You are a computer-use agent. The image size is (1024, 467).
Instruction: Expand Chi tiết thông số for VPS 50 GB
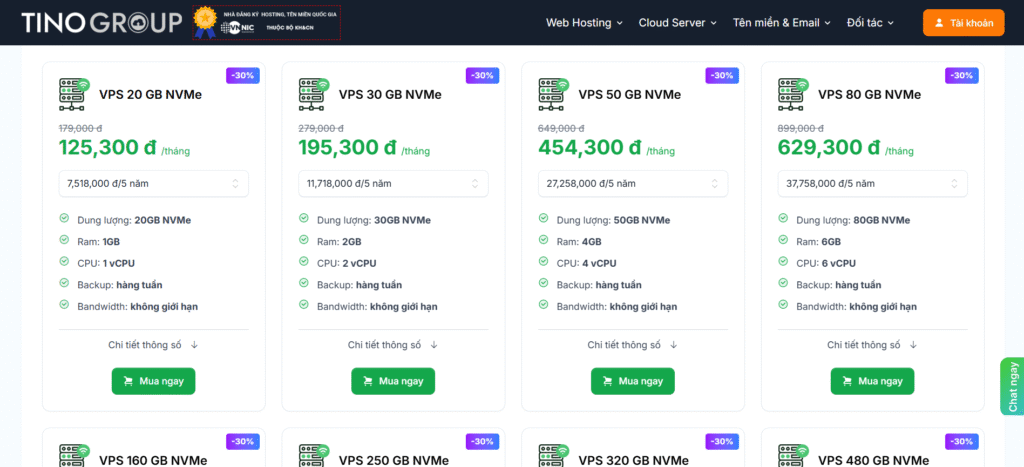633,345
